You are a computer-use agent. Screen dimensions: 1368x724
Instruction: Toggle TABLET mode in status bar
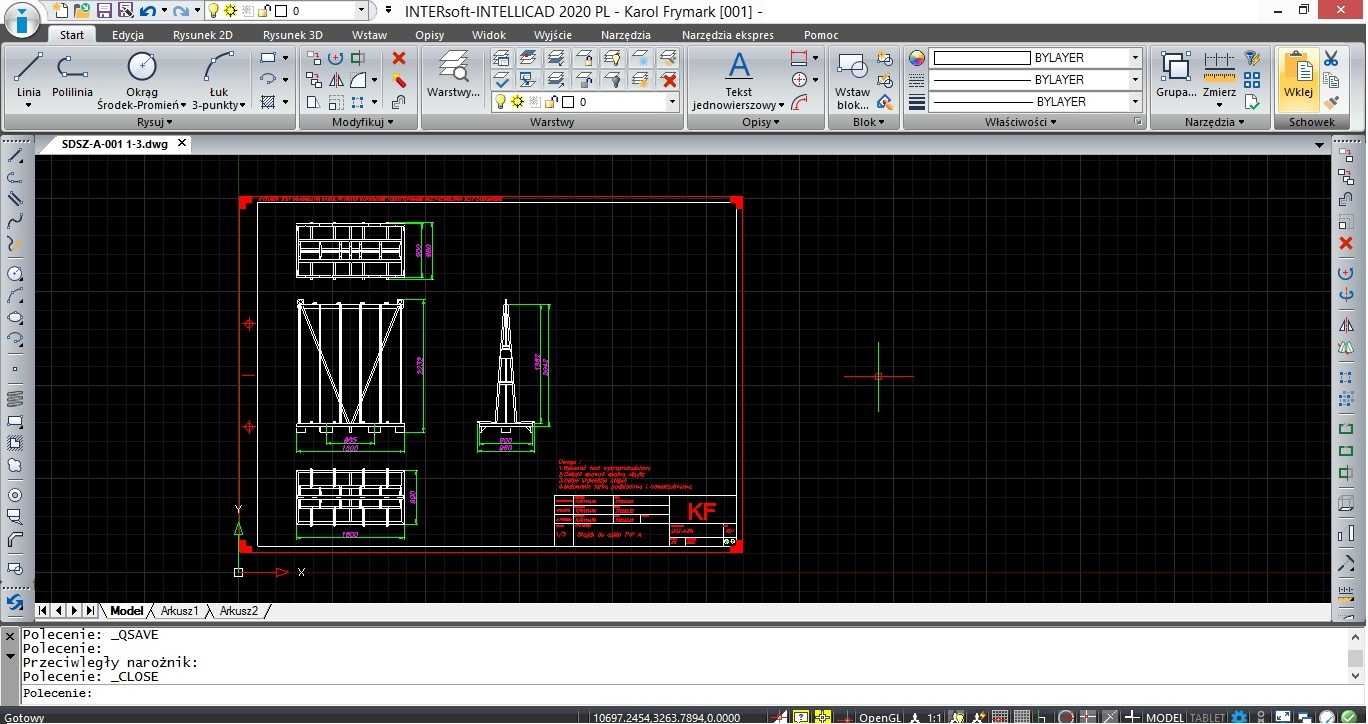(1207, 717)
